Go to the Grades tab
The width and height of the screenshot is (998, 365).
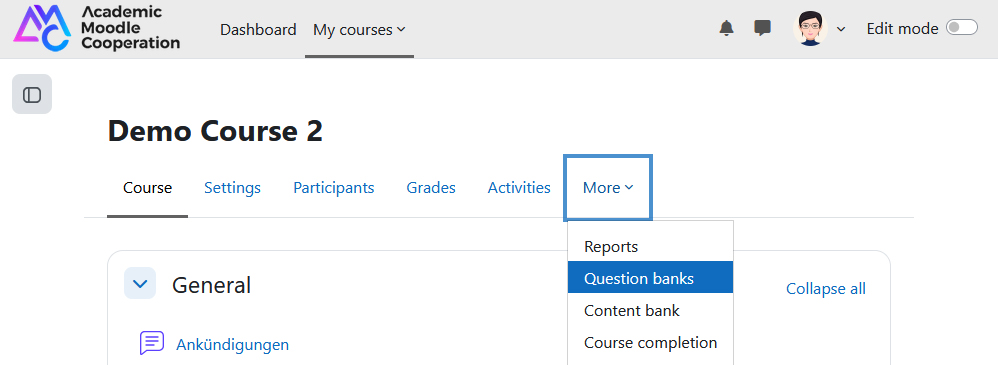tap(431, 188)
